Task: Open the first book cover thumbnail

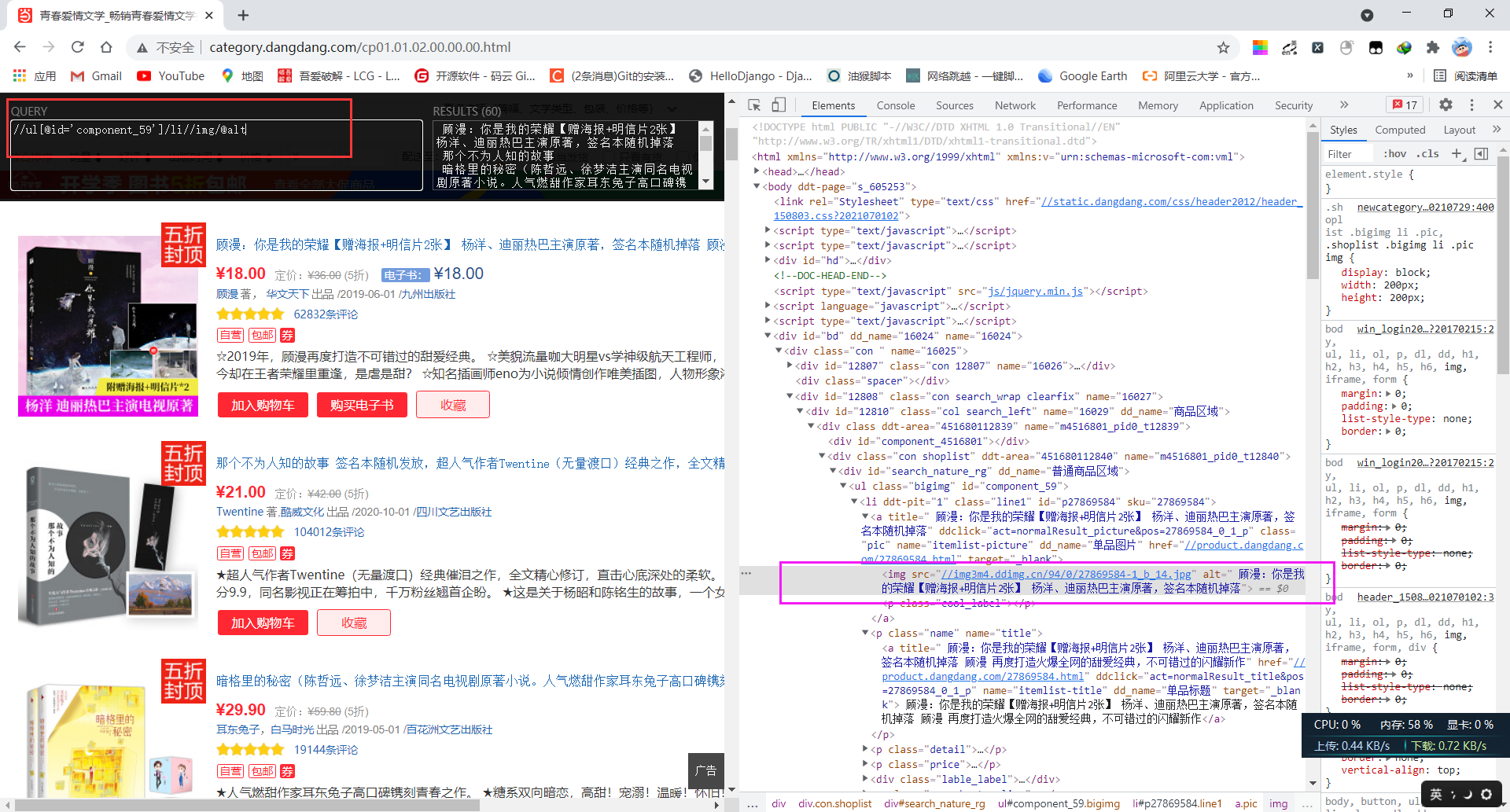Action: tap(108, 326)
